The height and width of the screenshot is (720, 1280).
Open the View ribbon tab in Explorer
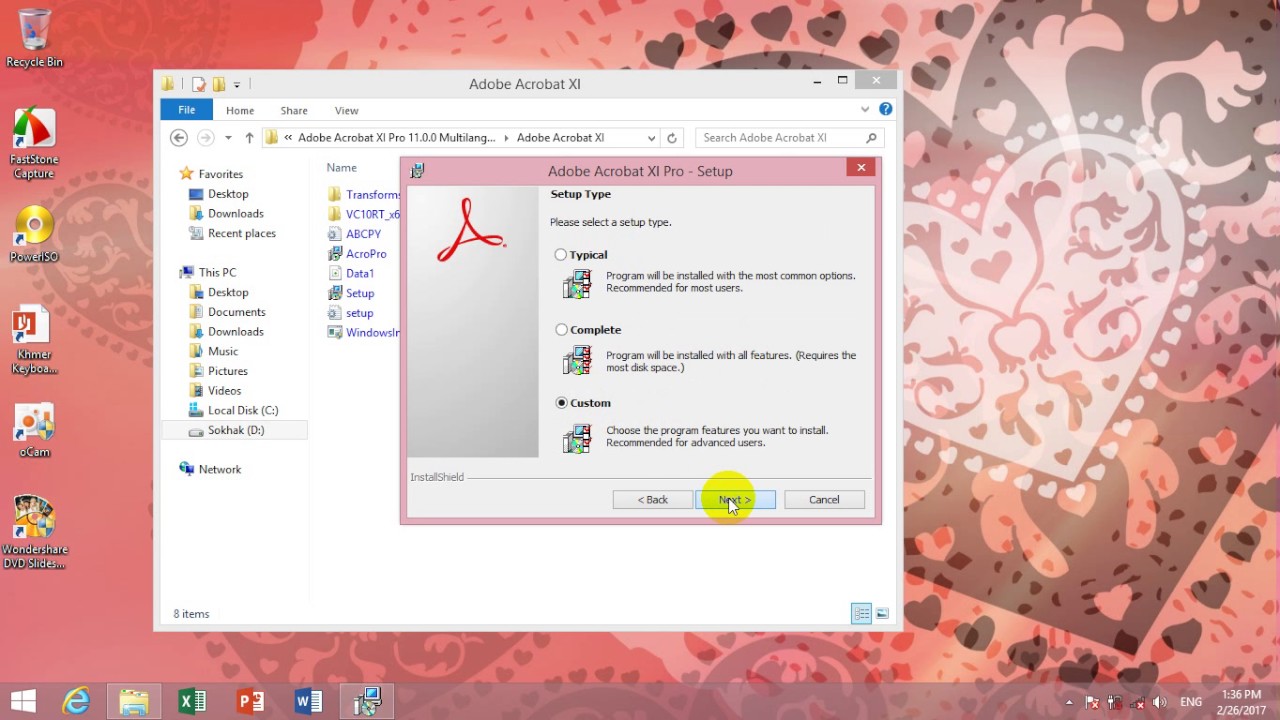[x=346, y=110]
